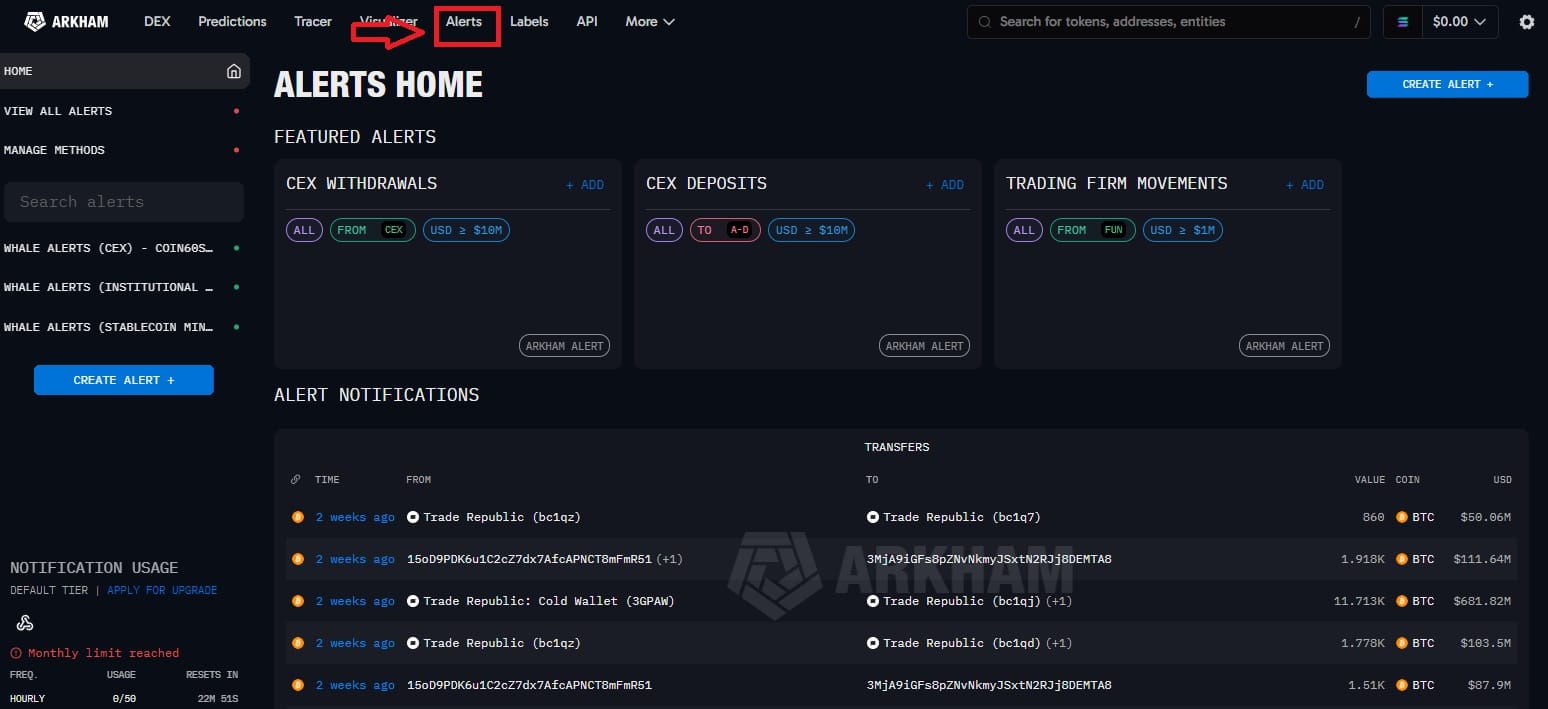Image resolution: width=1548 pixels, height=709 pixels.
Task: Click the BTC coin icon in the 1.918K value row
Action: pos(1402,559)
